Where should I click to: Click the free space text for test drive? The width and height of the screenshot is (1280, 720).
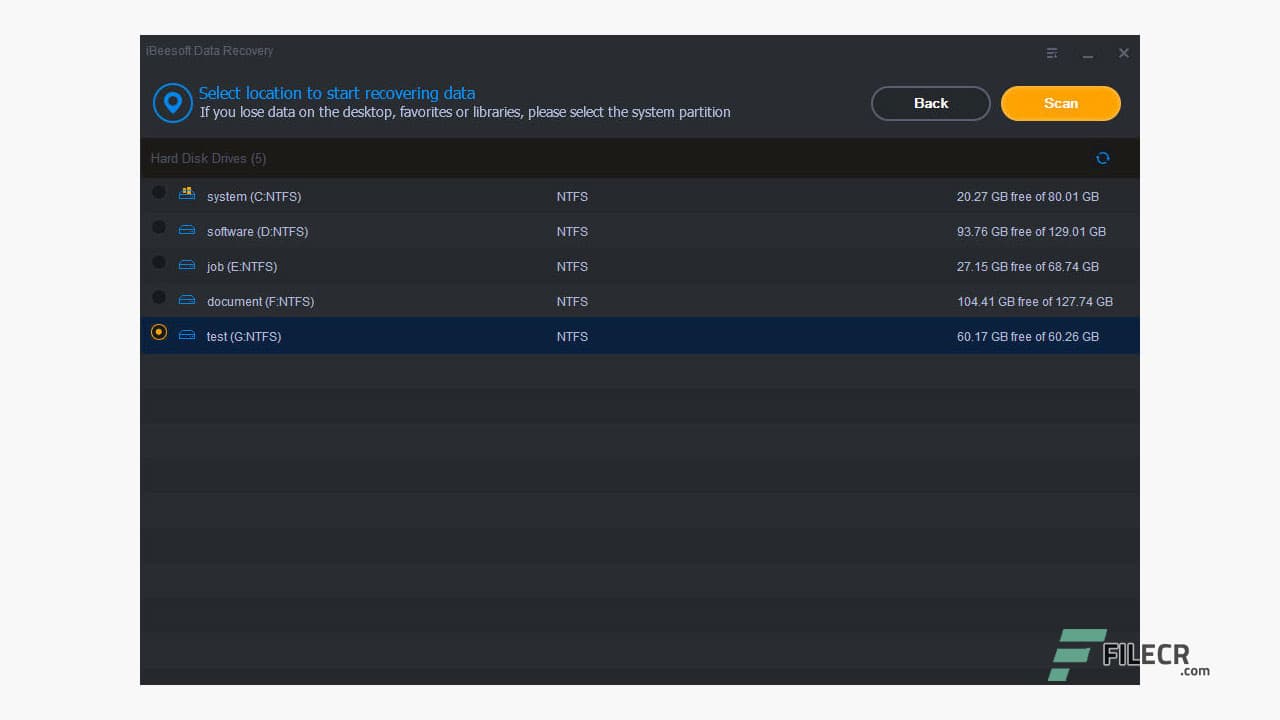pos(1028,337)
